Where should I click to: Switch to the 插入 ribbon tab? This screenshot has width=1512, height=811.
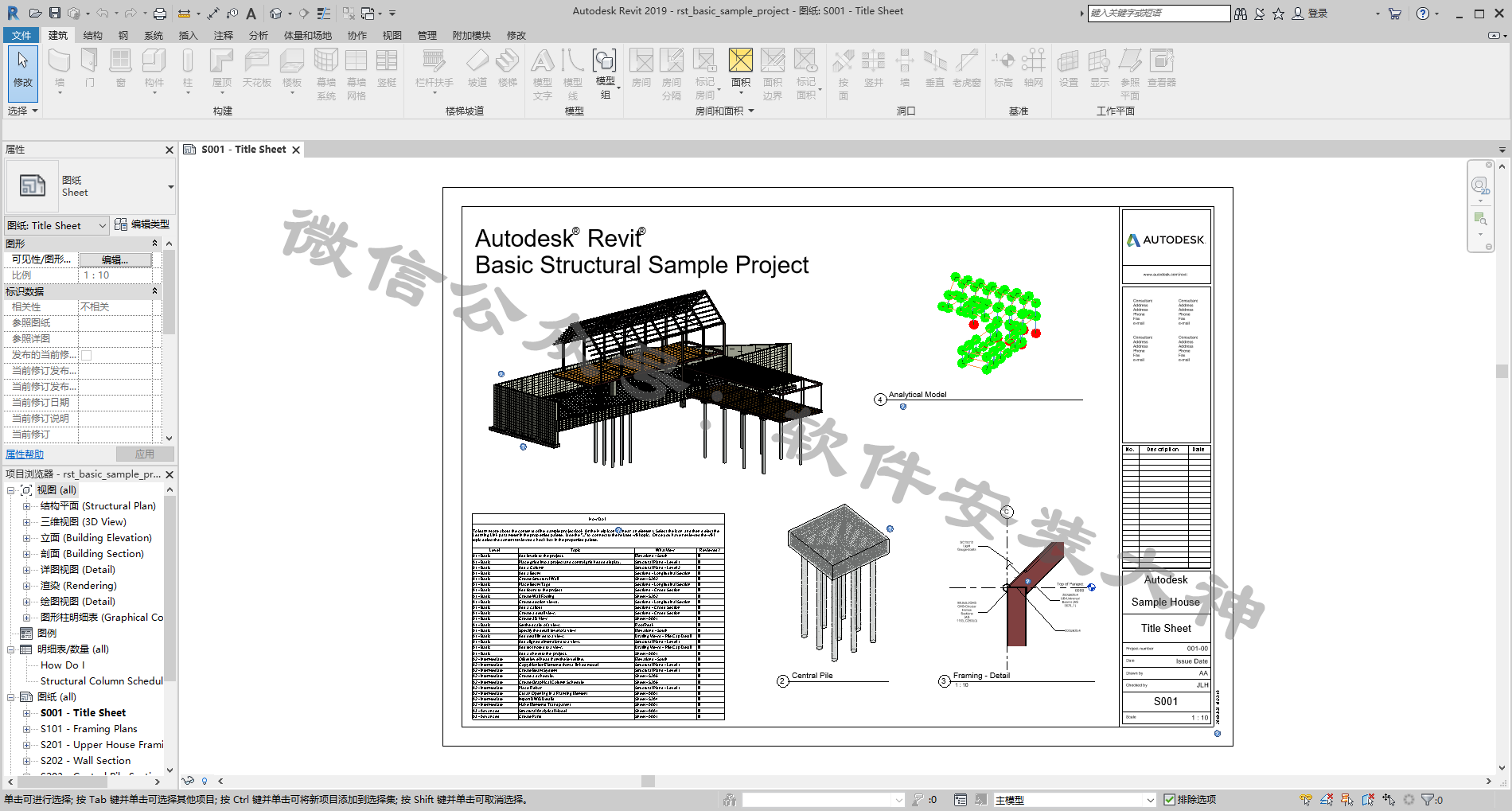point(188,35)
